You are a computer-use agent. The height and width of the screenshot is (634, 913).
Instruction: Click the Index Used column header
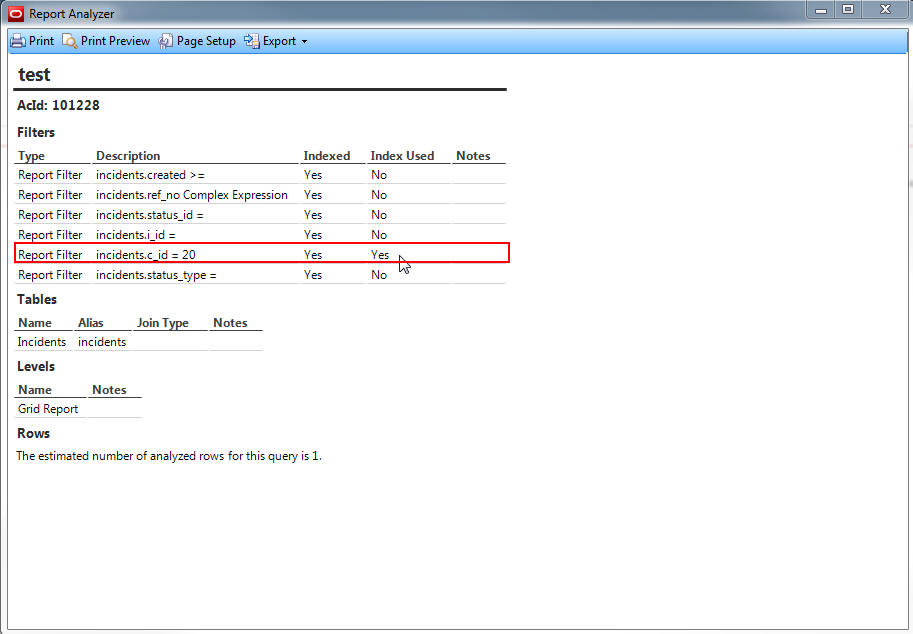coord(402,156)
